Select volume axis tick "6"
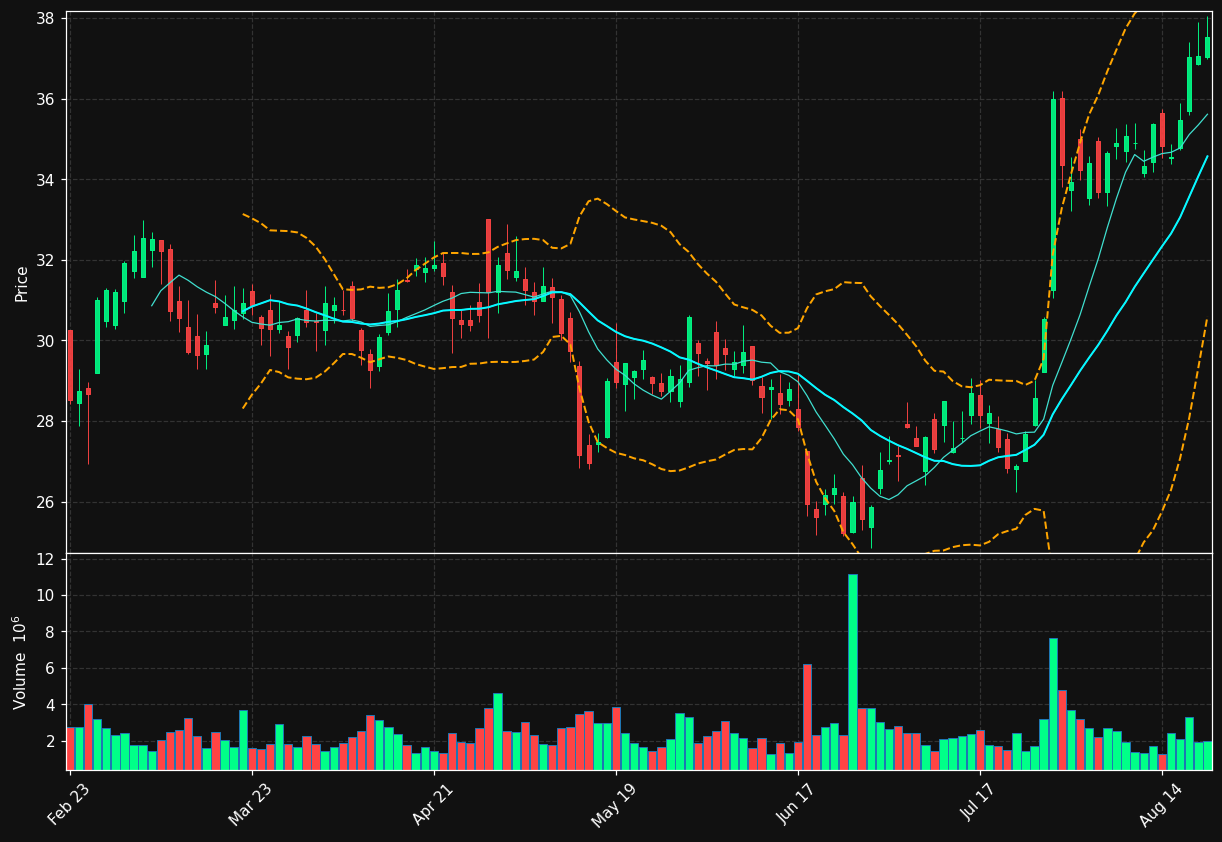Image resolution: width=1222 pixels, height=842 pixels. click(x=50, y=669)
